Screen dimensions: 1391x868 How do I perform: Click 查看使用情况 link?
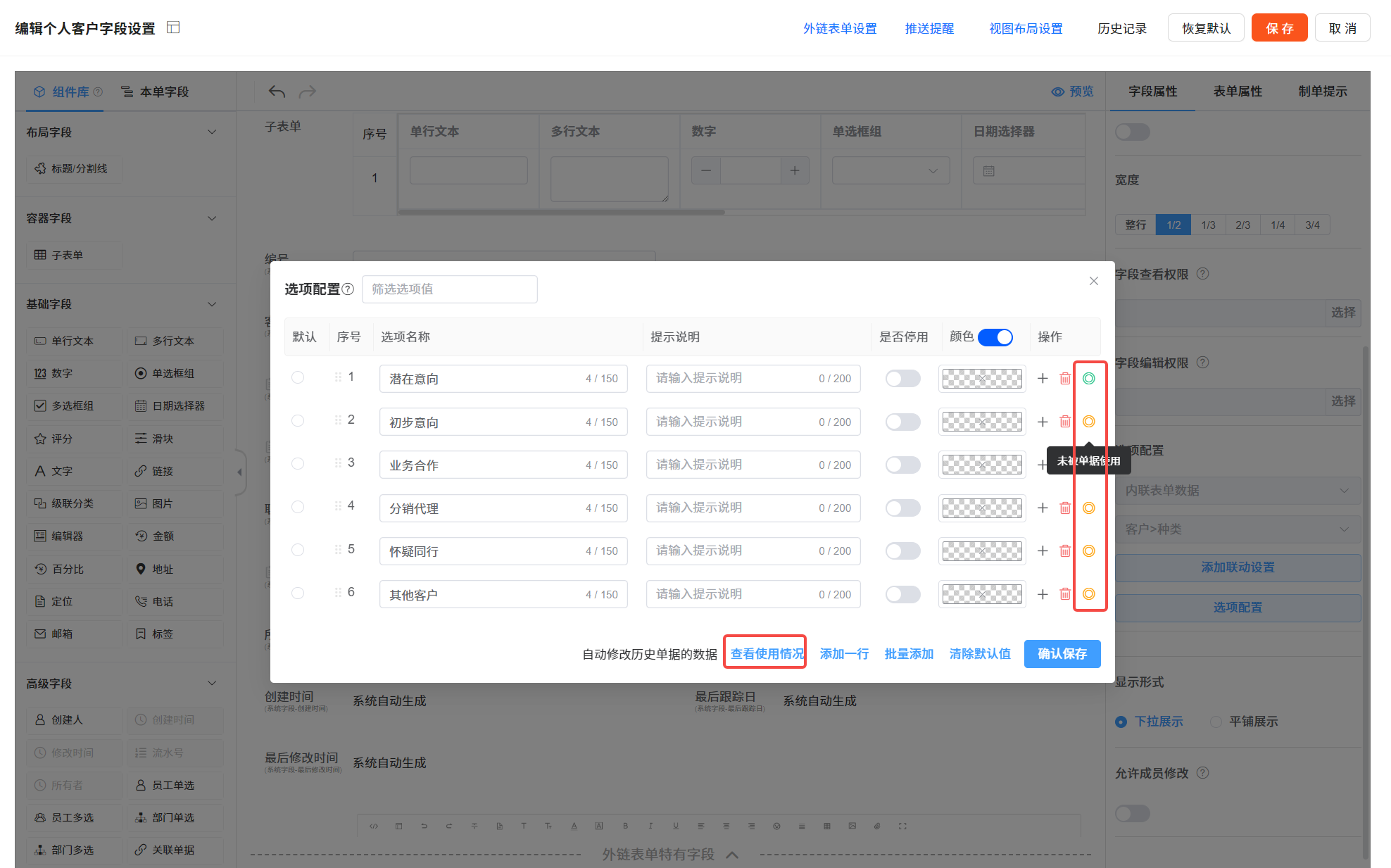[x=766, y=654]
